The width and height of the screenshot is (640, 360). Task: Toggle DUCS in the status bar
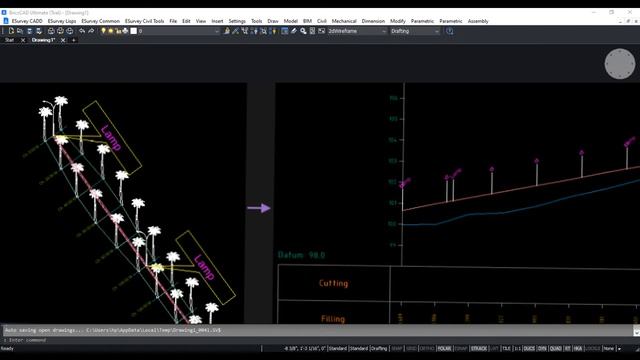coord(529,349)
